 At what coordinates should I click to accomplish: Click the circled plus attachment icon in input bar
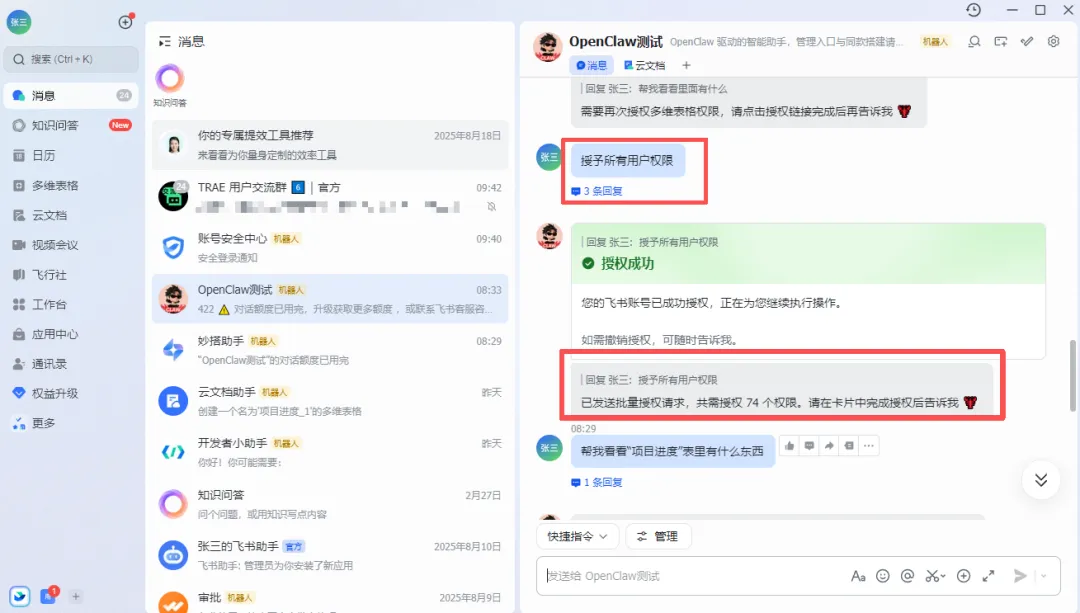964,576
